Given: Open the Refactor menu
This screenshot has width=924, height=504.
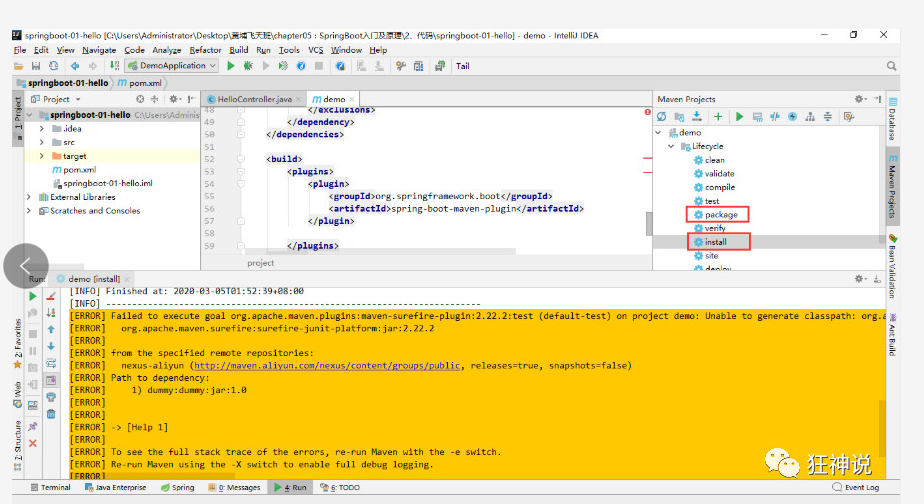Looking at the screenshot, I should (x=205, y=50).
